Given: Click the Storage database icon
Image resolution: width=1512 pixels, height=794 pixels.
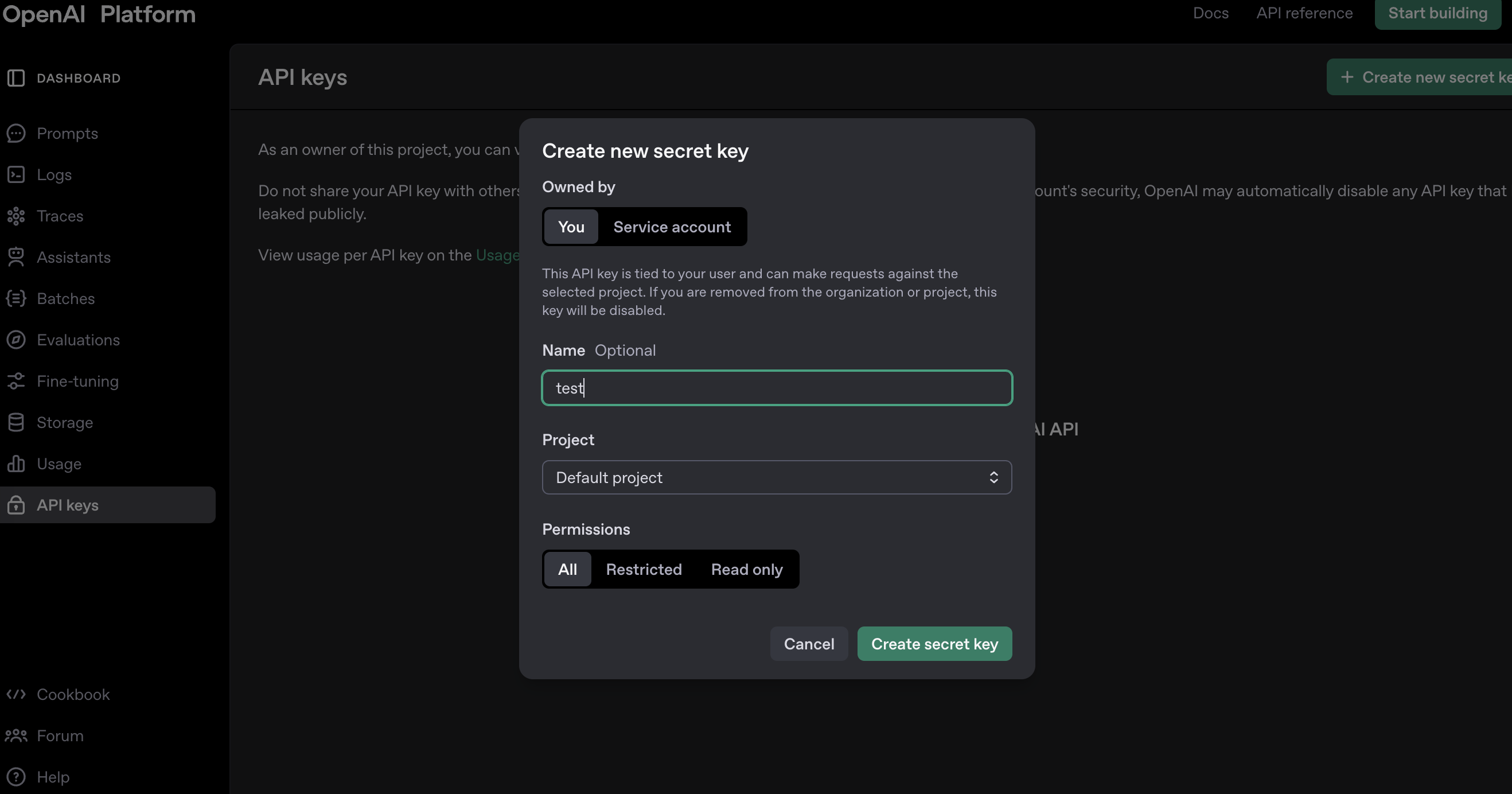Looking at the screenshot, I should (16, 422).
